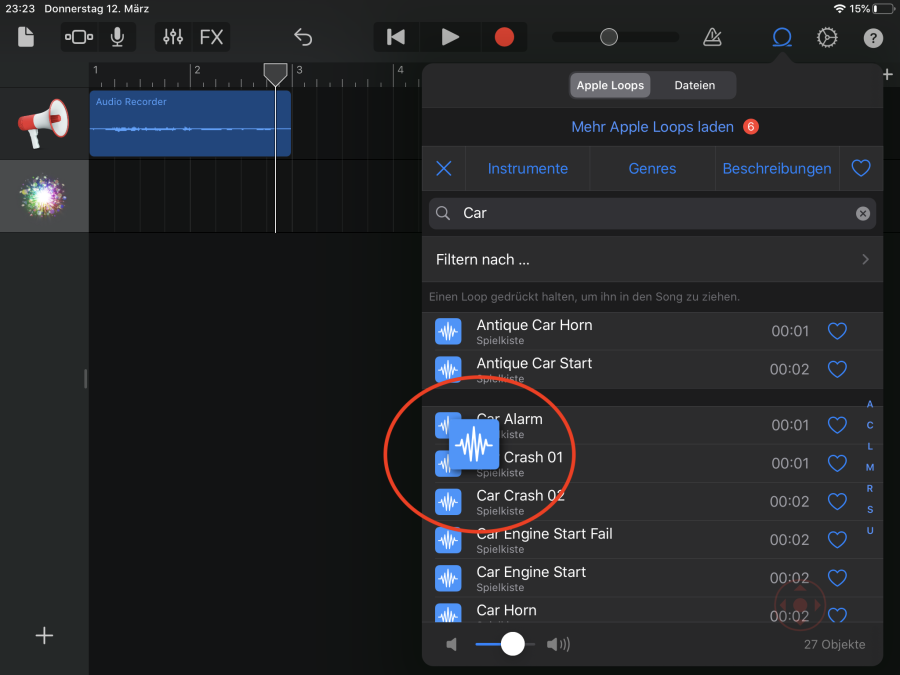Viewport: 900px width, 675px height.
Task: Open the Genres filter list
Action: (652, 169)
